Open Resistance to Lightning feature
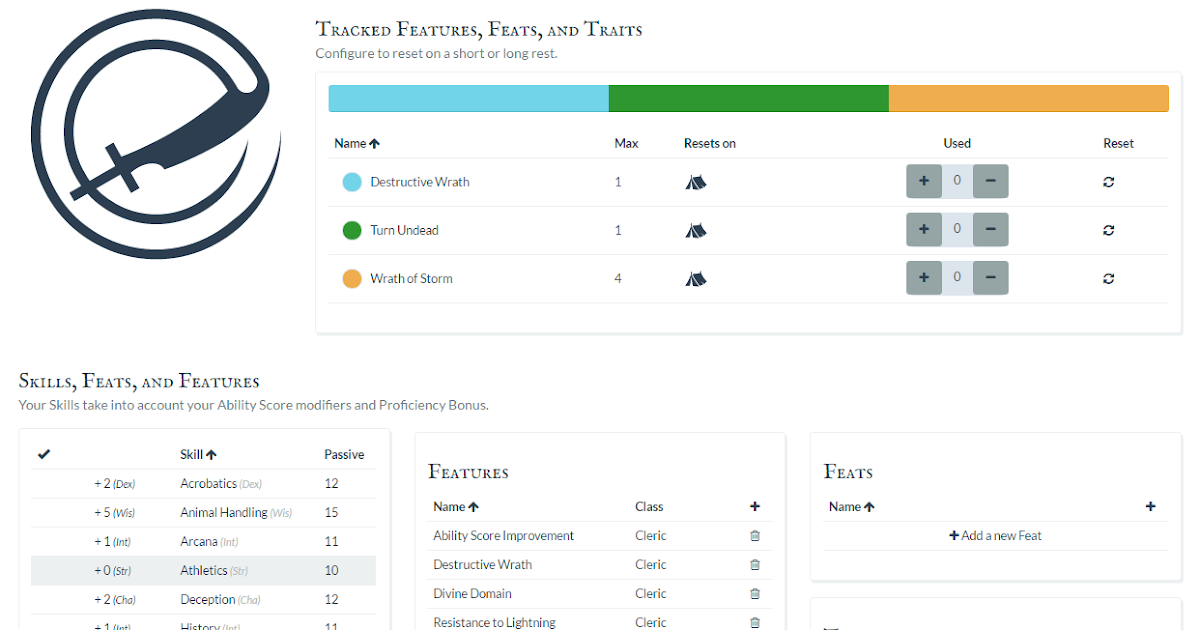1200x630 pixels. [494, 623]
